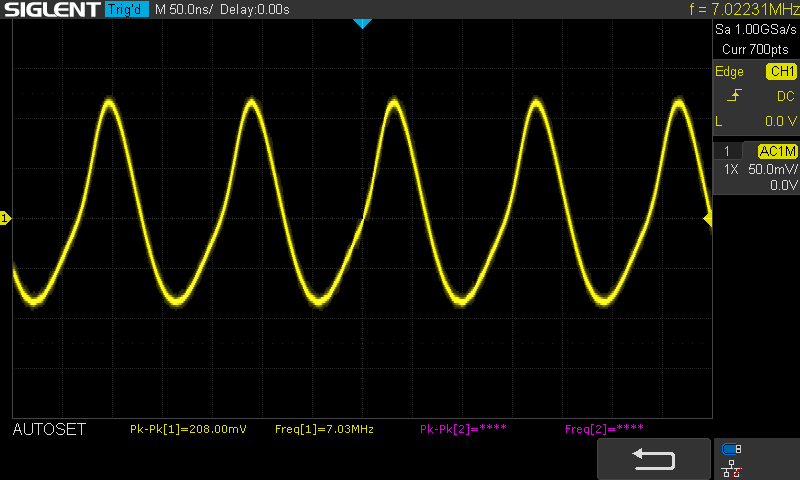Click the SIGLENT logo
The image size is (800, 480).
(x=53, y=9)
